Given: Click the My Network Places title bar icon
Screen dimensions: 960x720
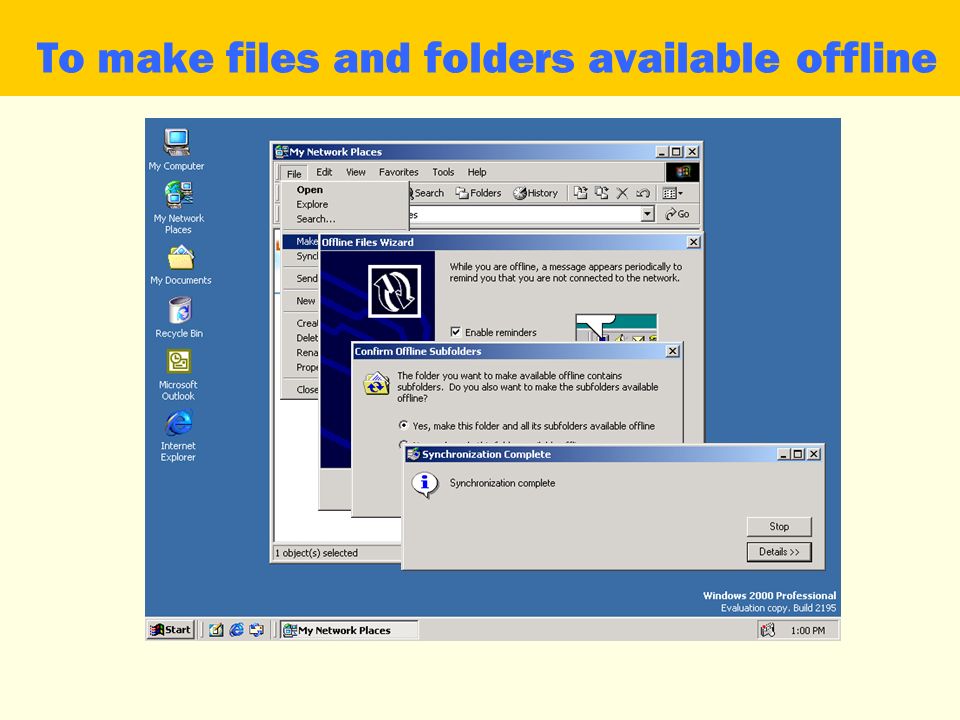Looking at the screenshot, I should point(282,151).
